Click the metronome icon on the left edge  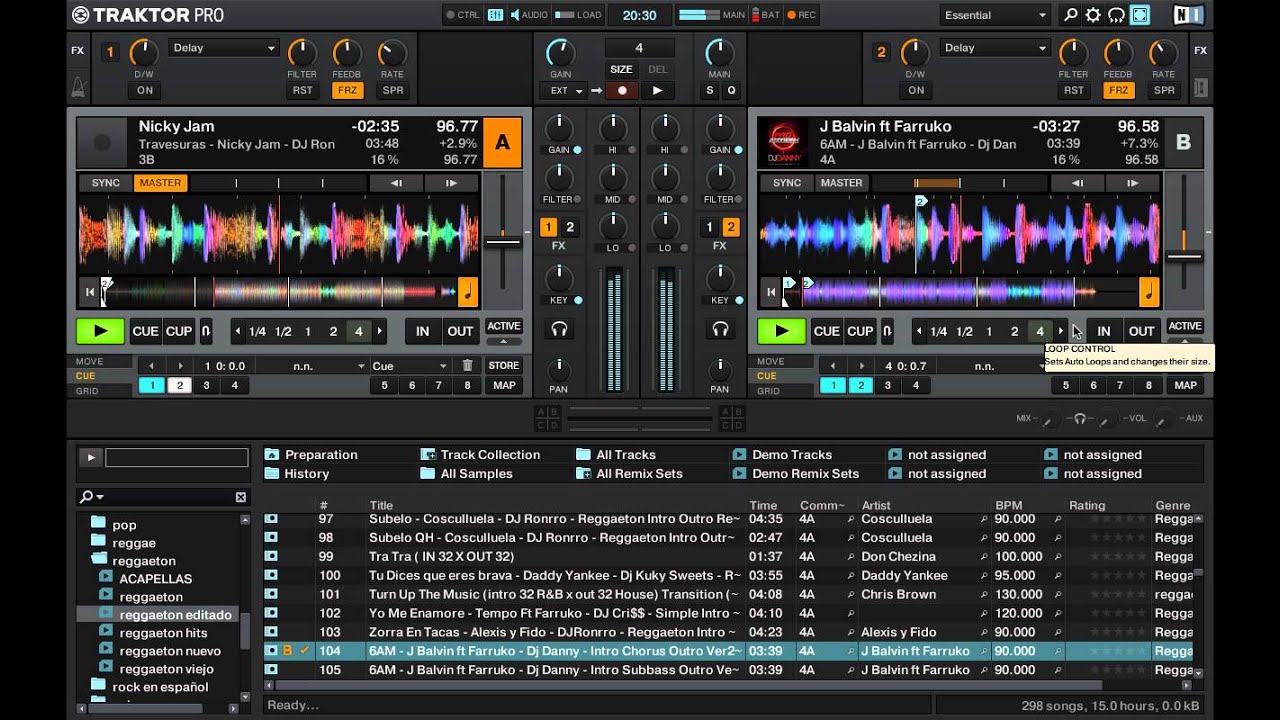78,87
